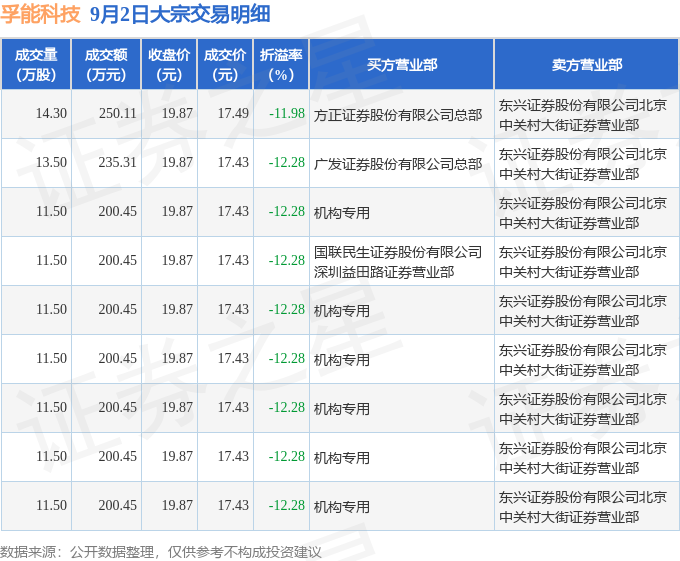Click buyer 广发证券股份有限公司总部
This screenshot has width=680, height=561.
(x=398, y=164)
